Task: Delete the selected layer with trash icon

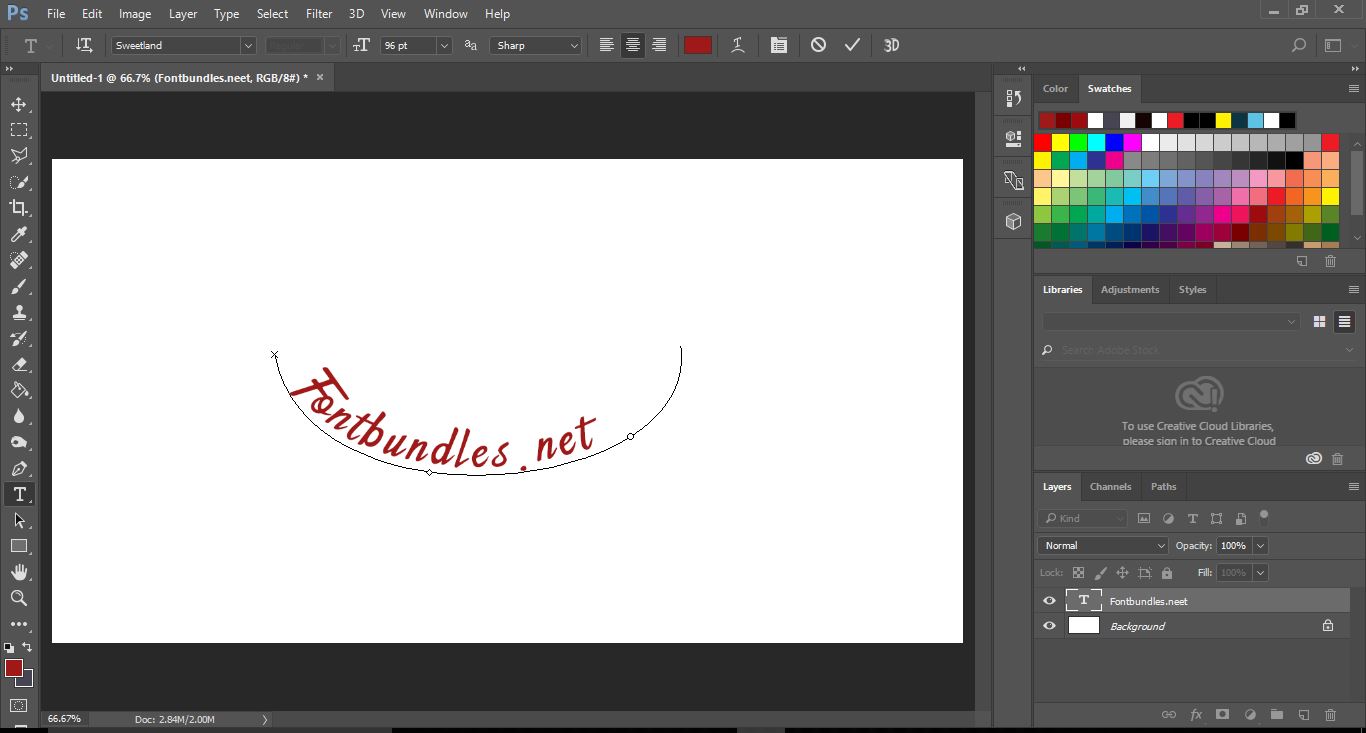Action: 1330,715
